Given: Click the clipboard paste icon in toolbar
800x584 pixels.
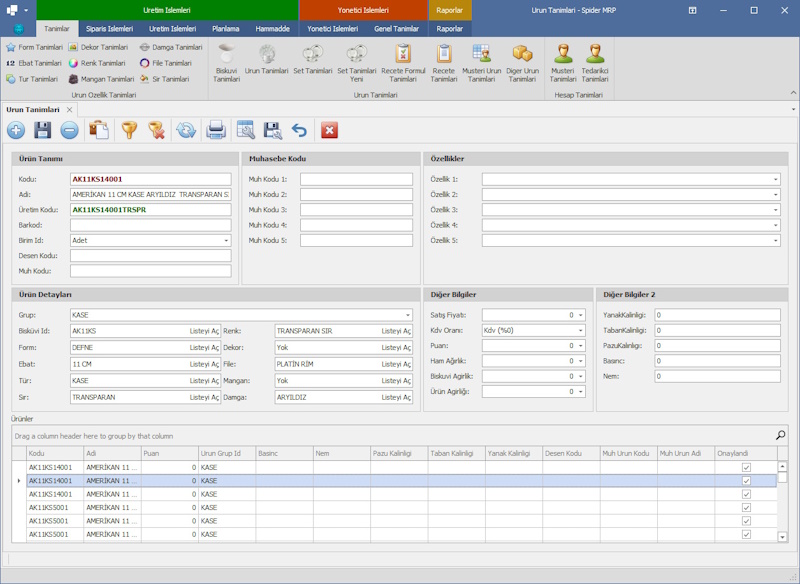Looking at the screenshot, I should pyautogui.click(x=99, y=130).
